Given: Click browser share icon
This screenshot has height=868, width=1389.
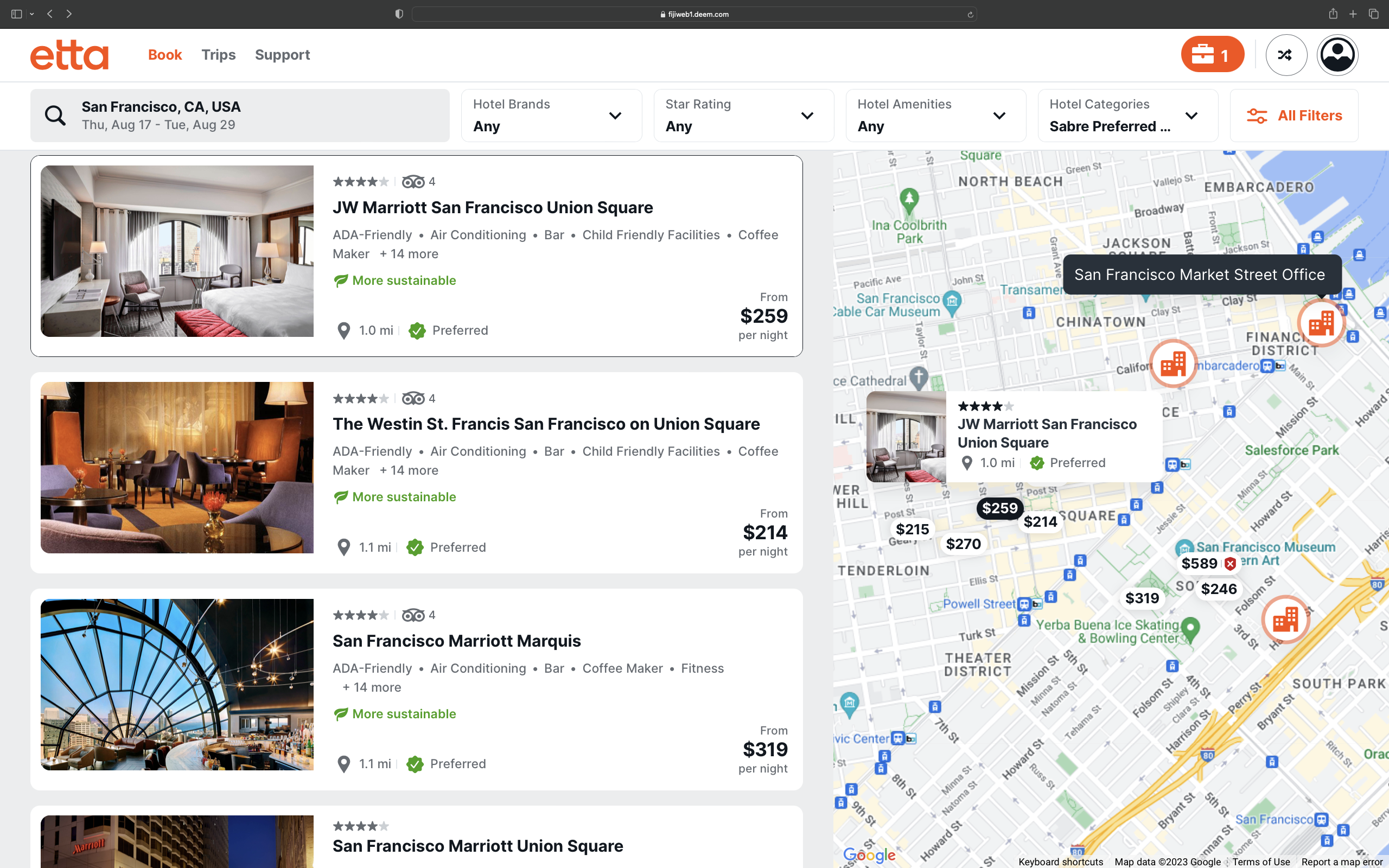Looking at the screenshot, I should pyautogui.click(x=1333, y=14).
